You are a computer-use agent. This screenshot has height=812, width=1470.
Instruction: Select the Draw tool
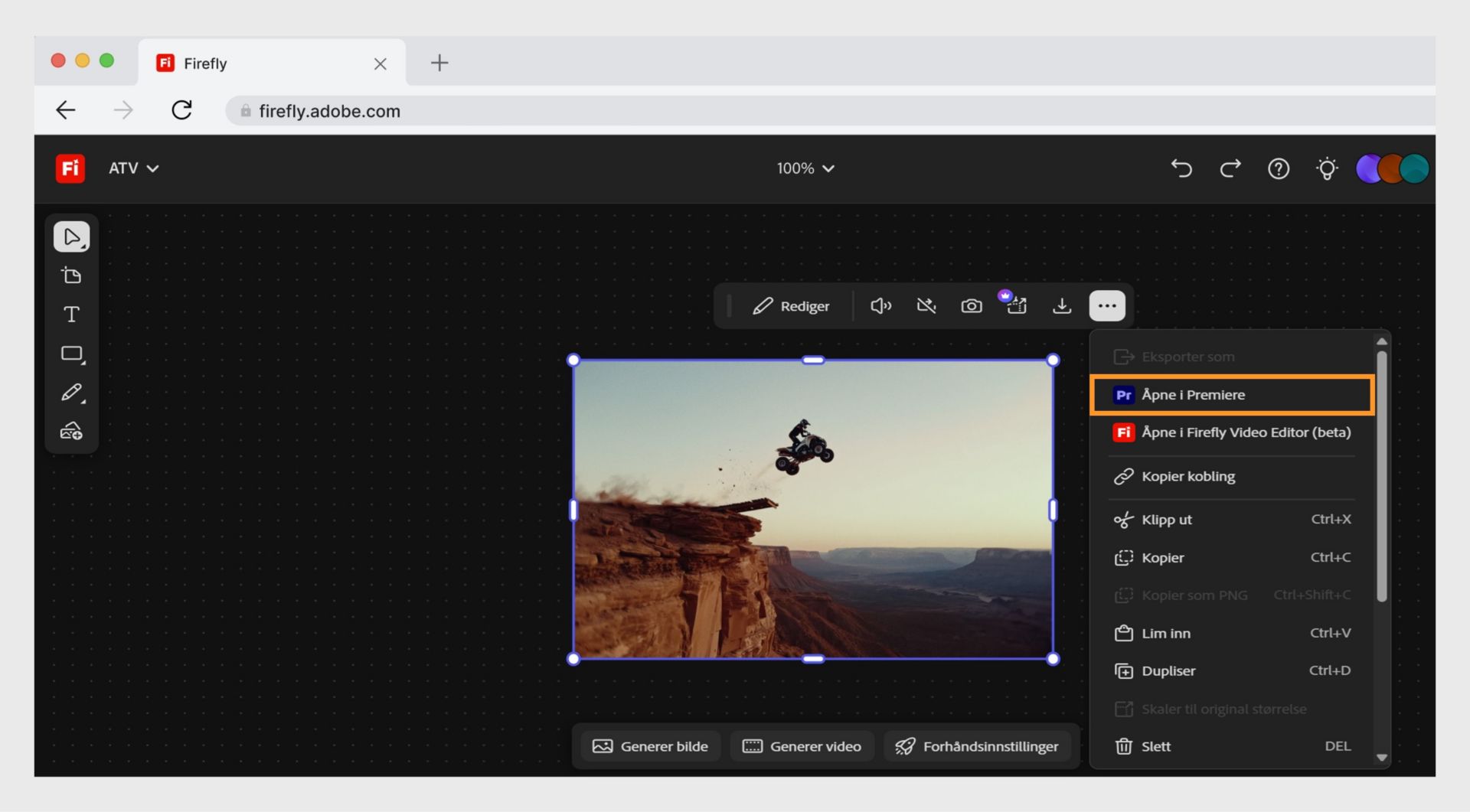tap(71, 393)
